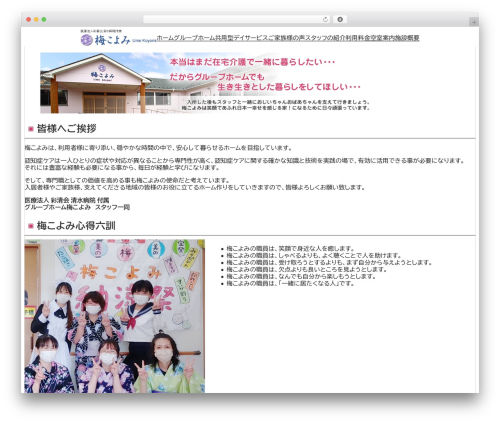Click the 梅こよみ logo
This screenshot has width=500, height=423.
tap(118, 38)
